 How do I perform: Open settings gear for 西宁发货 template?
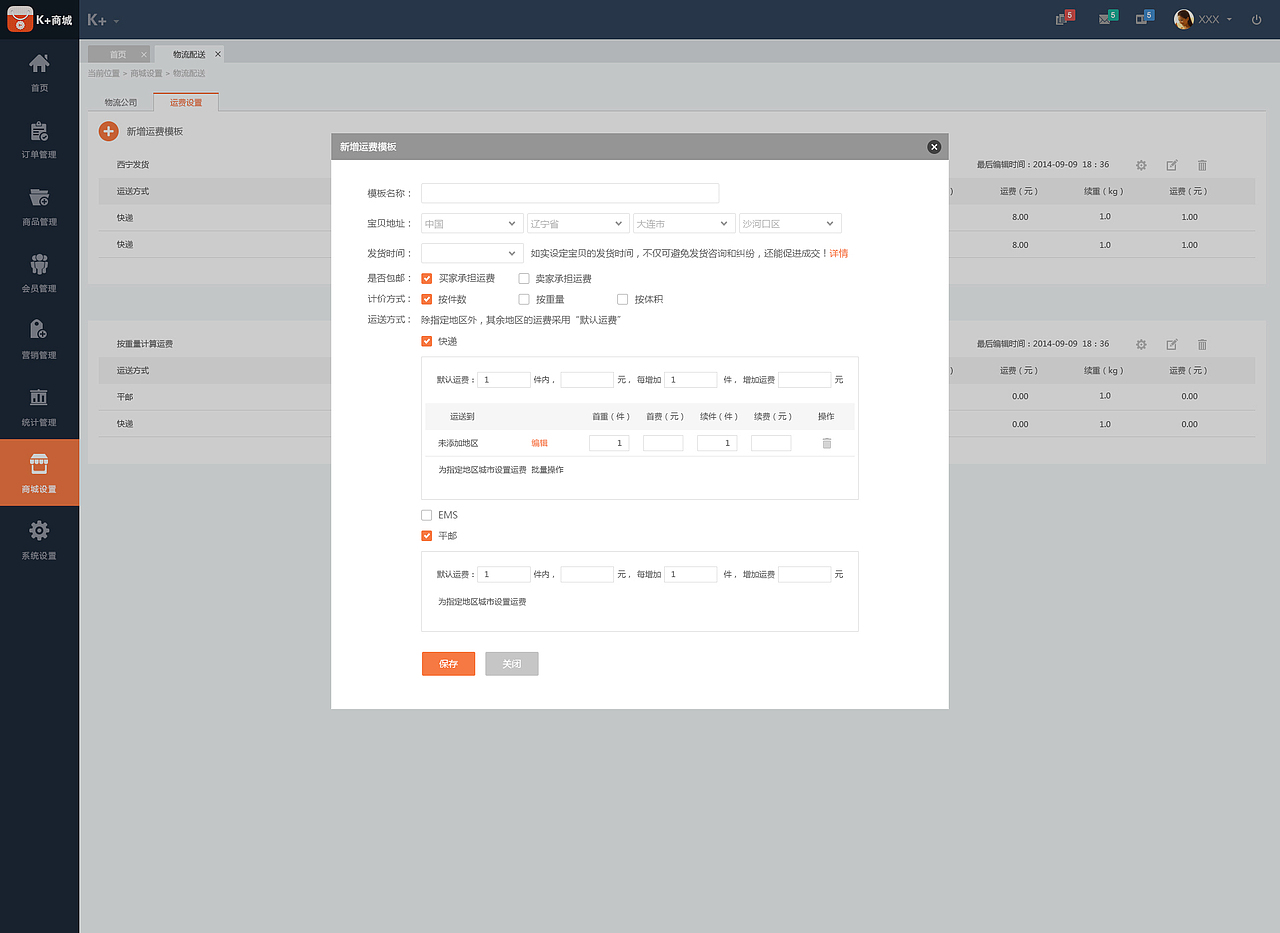1141,164
